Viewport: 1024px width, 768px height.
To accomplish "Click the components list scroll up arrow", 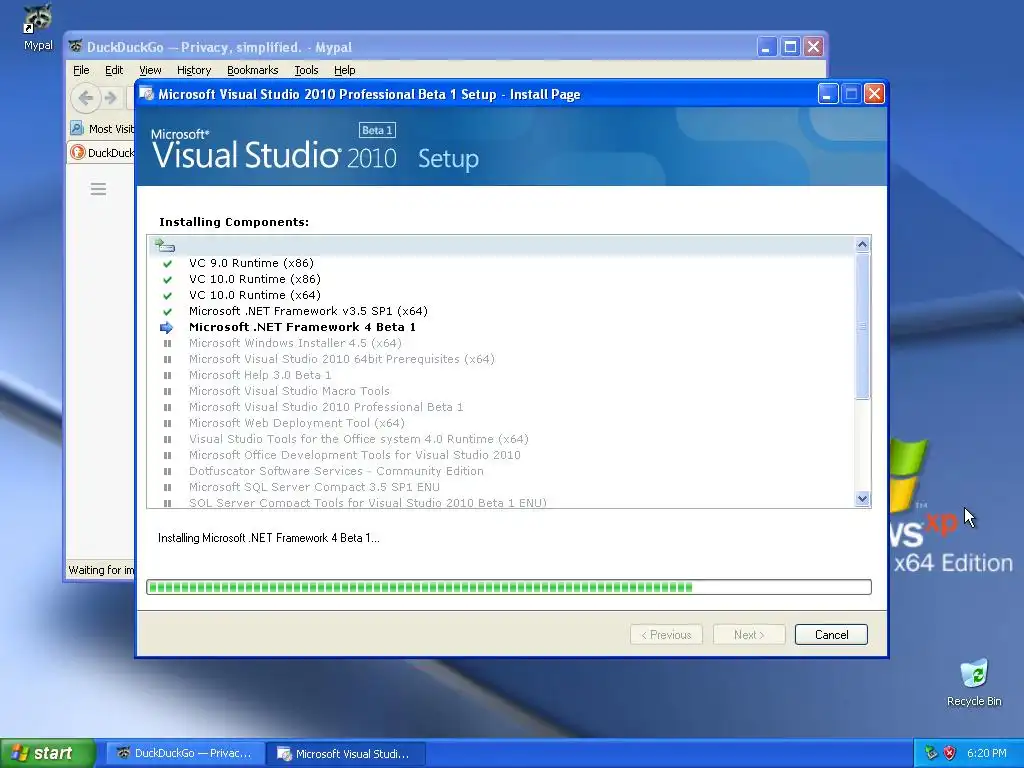I will [862, 244].
